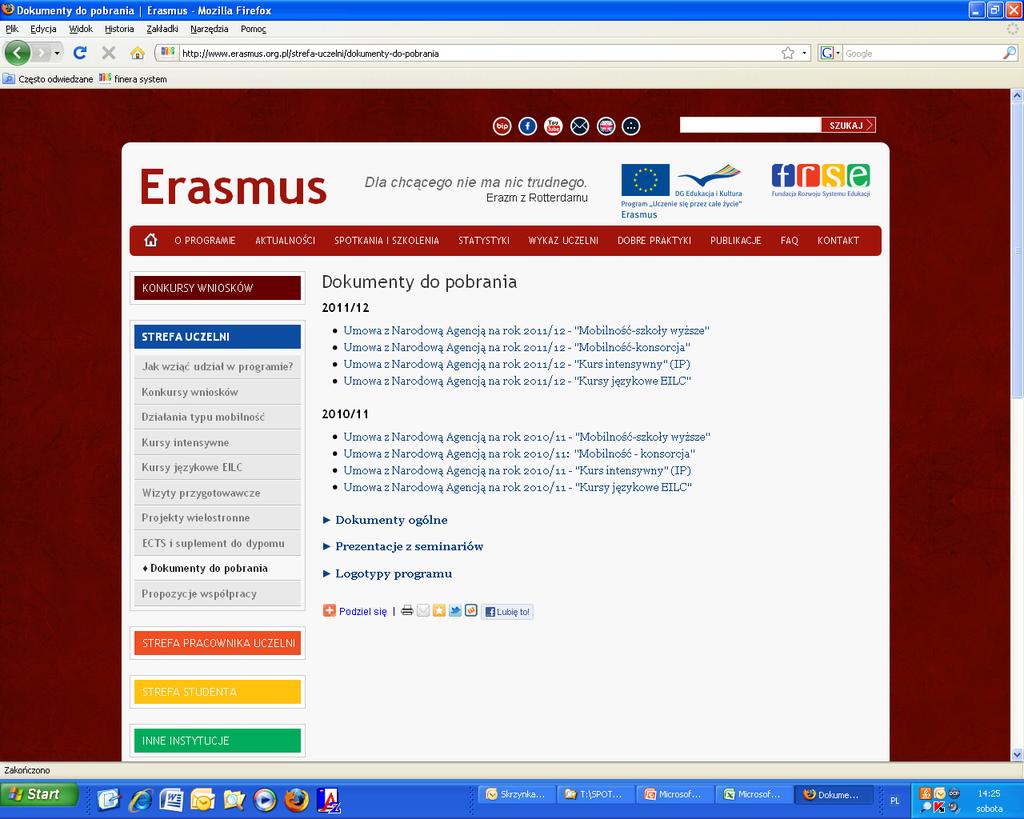Open the Plik menu
Screen dimensions: 1024x819
tap(12, 29)
